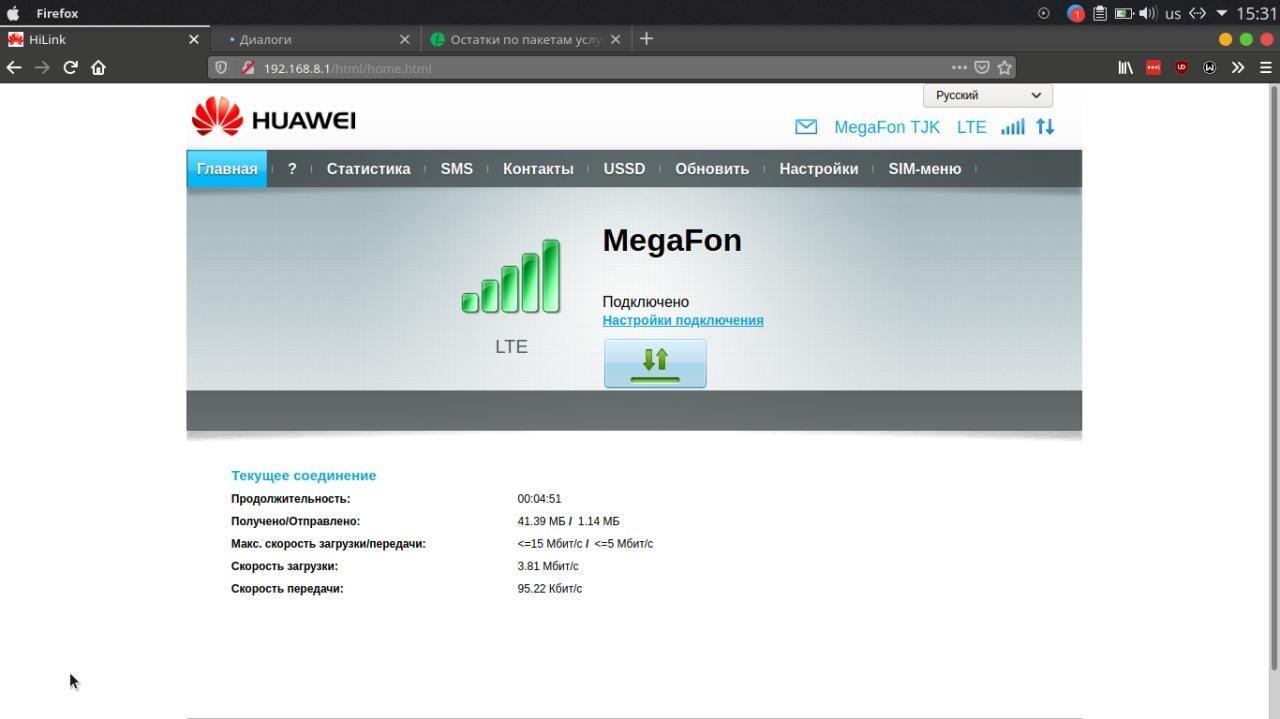1280x719 pixels.
Task: Click the notification badge tray icon
Action: pyautogui.click(x=1076, y=13)
